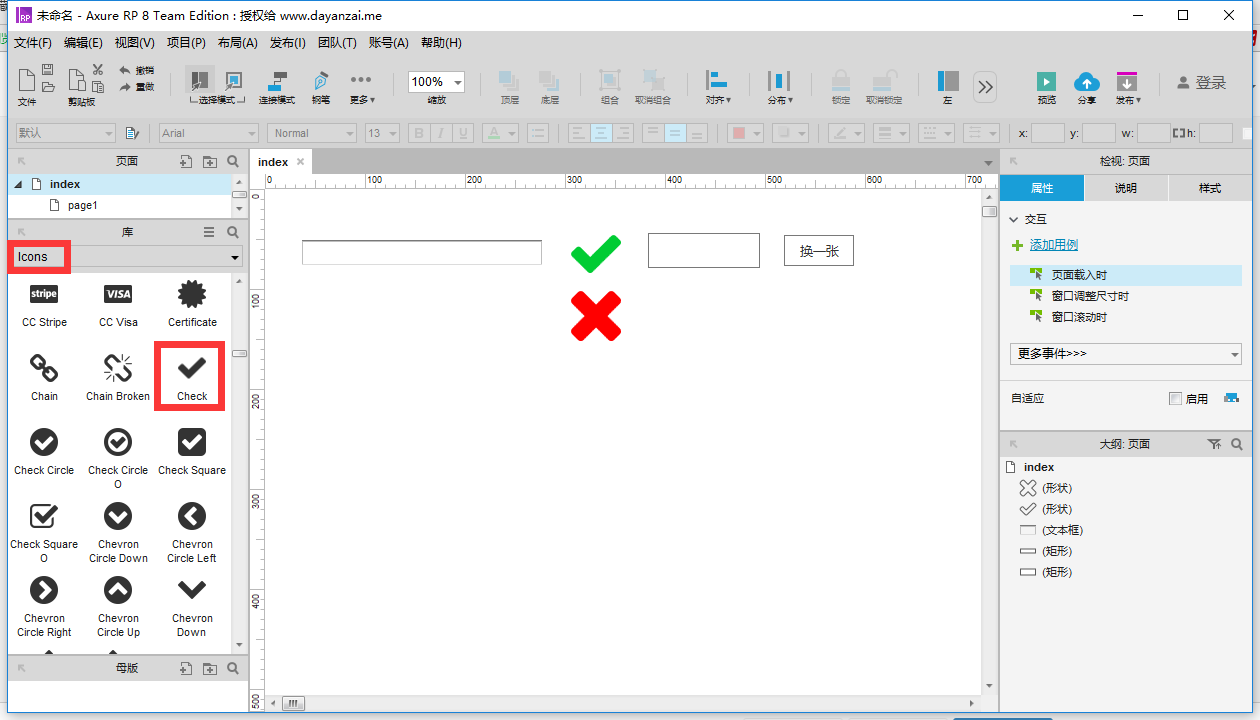This screenshot has height=720, width=1260.
Task: Click the Preview toolbar button
Action: (x=1046, y=87)
